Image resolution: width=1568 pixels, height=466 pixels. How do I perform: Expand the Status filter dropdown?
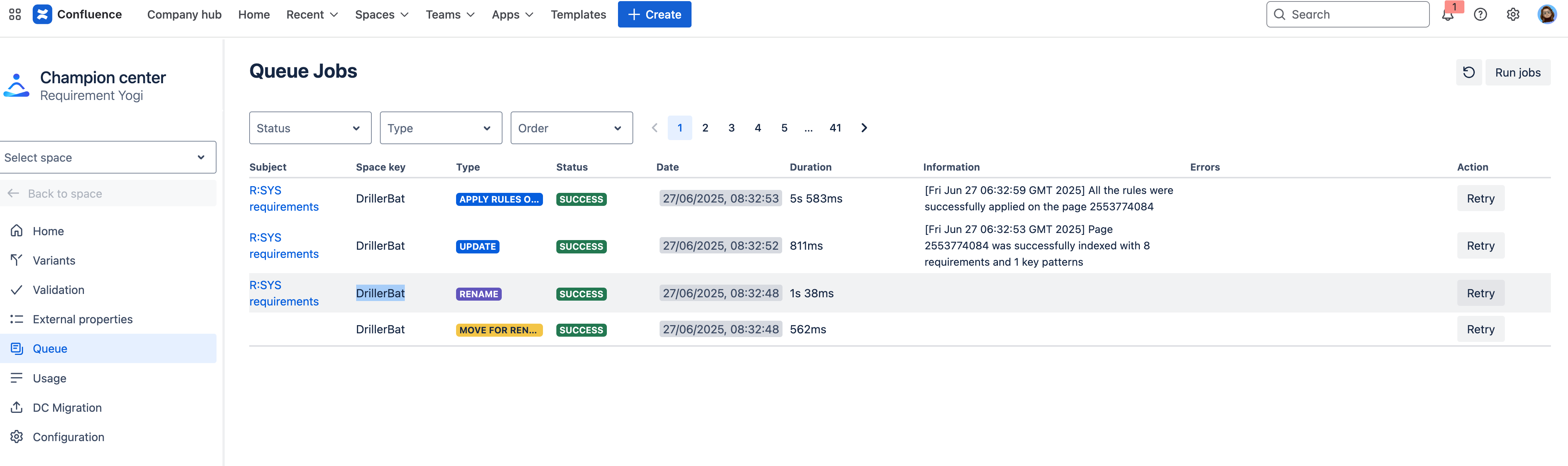[x=310, y=128]
